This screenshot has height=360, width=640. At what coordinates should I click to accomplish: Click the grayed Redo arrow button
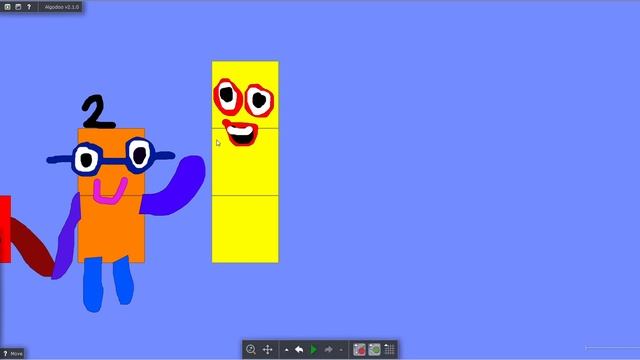click(x=328, y=349)
